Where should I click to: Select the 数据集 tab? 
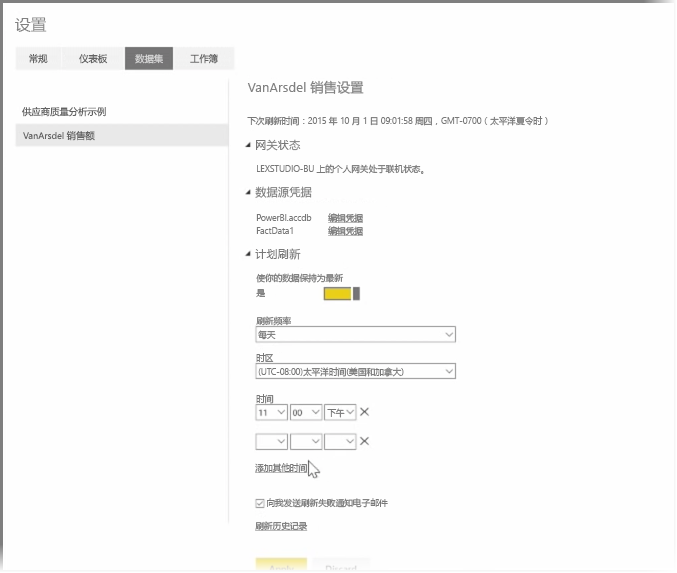tap(149, 58)
